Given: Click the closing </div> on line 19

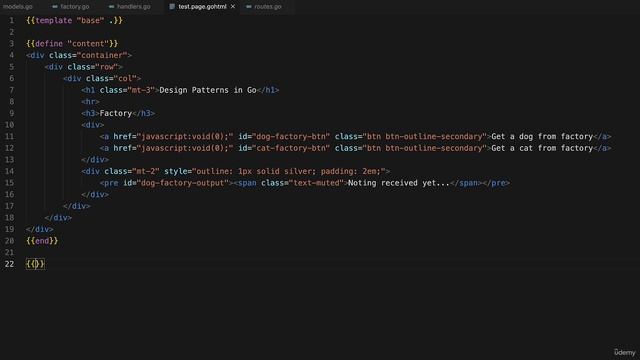Looking at the screenshot, I should (40, 229).
